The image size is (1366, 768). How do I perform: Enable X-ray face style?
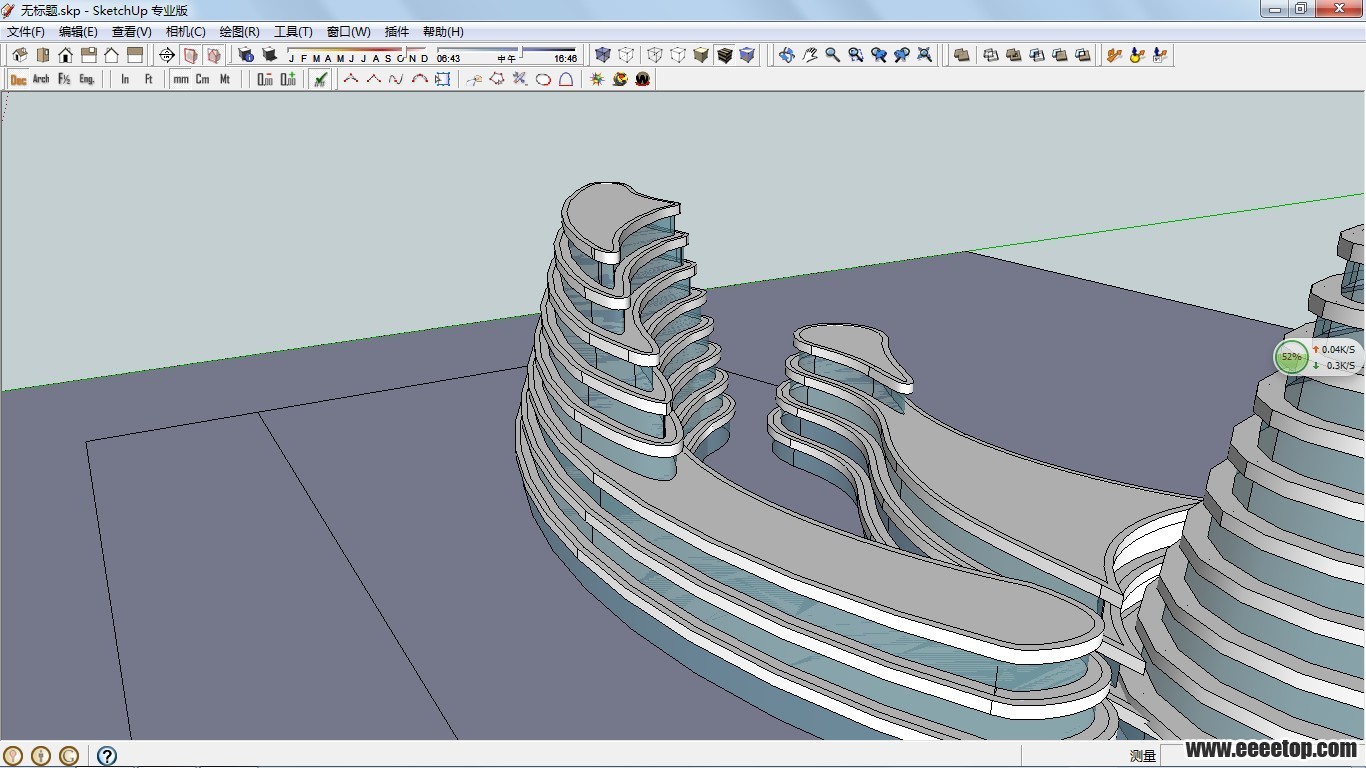[x=603, y=55]
